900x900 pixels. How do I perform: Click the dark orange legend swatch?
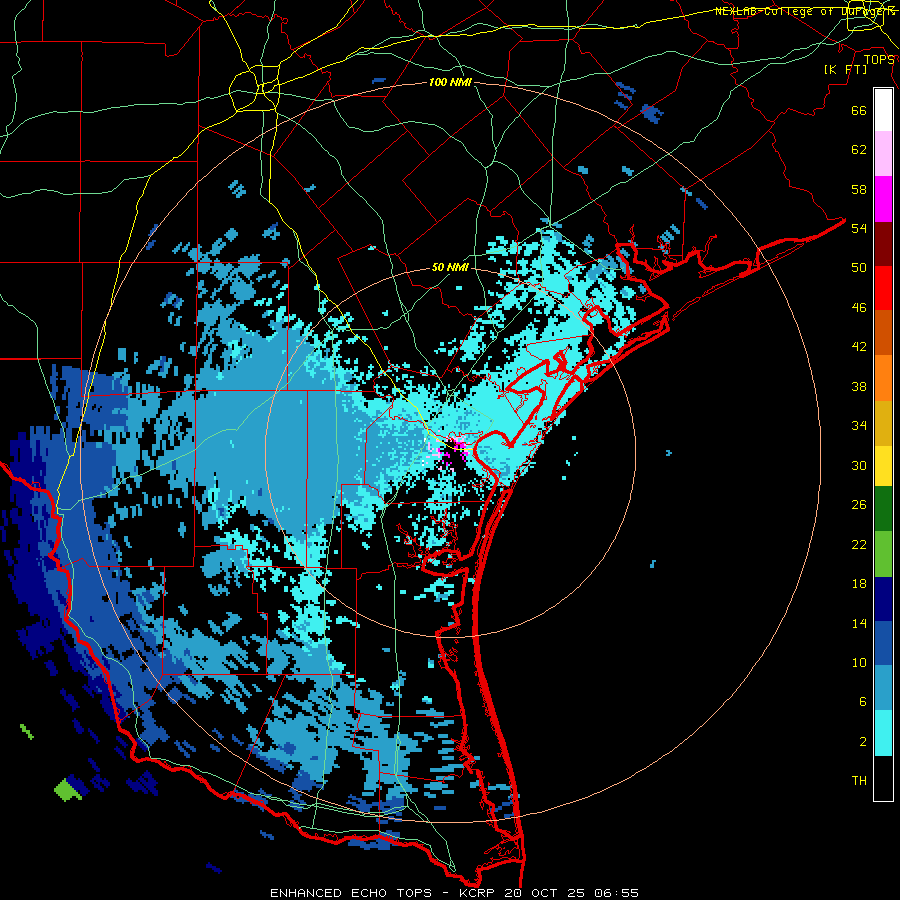(883, 333)
